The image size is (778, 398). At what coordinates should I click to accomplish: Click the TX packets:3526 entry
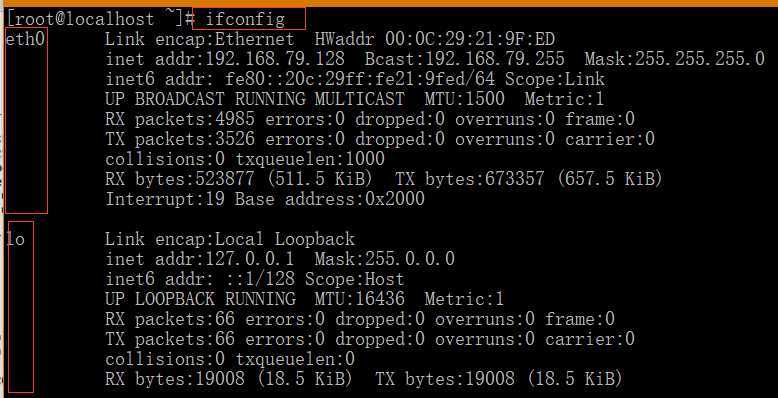[180, 139]
